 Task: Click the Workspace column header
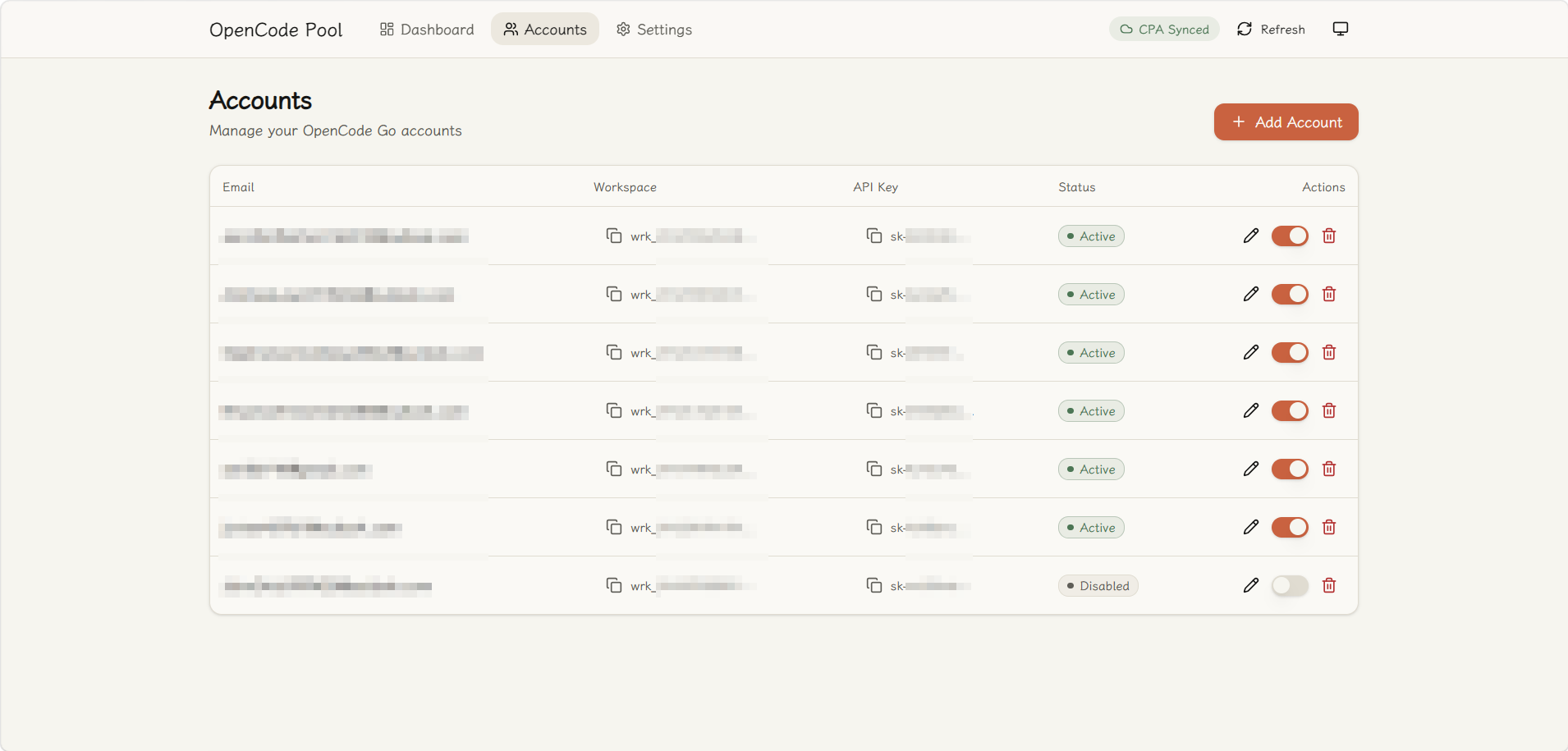(x=625, y=187)
